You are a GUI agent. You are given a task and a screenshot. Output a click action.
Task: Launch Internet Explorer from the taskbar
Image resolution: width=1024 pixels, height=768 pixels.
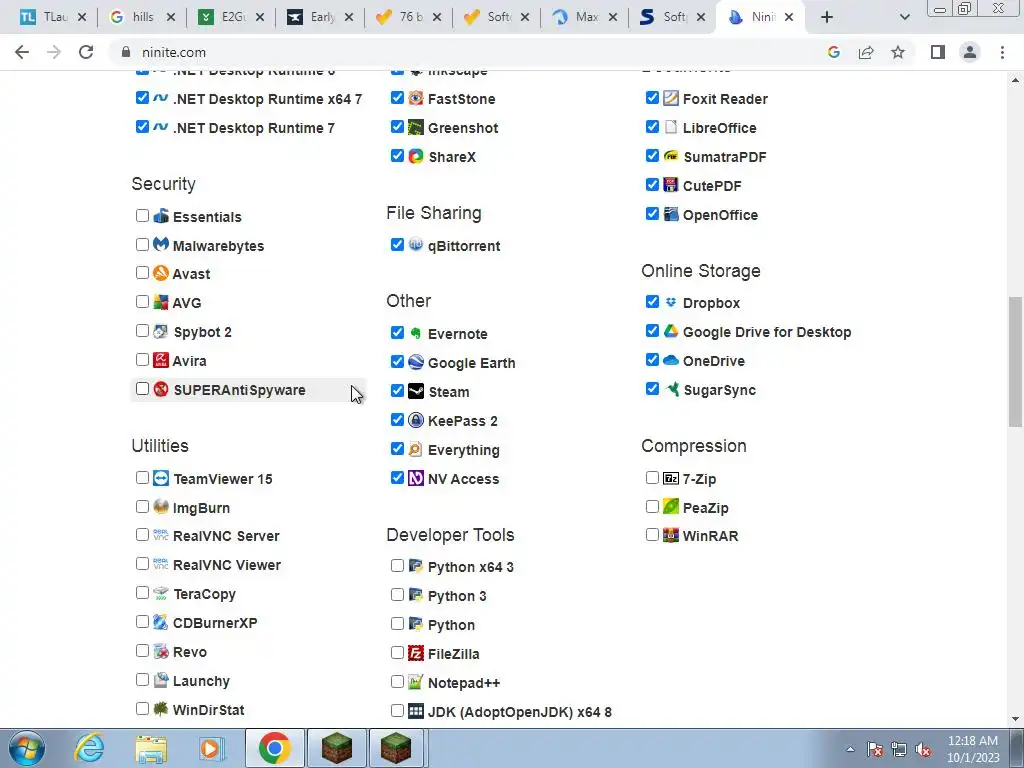(x=89, y=748)
